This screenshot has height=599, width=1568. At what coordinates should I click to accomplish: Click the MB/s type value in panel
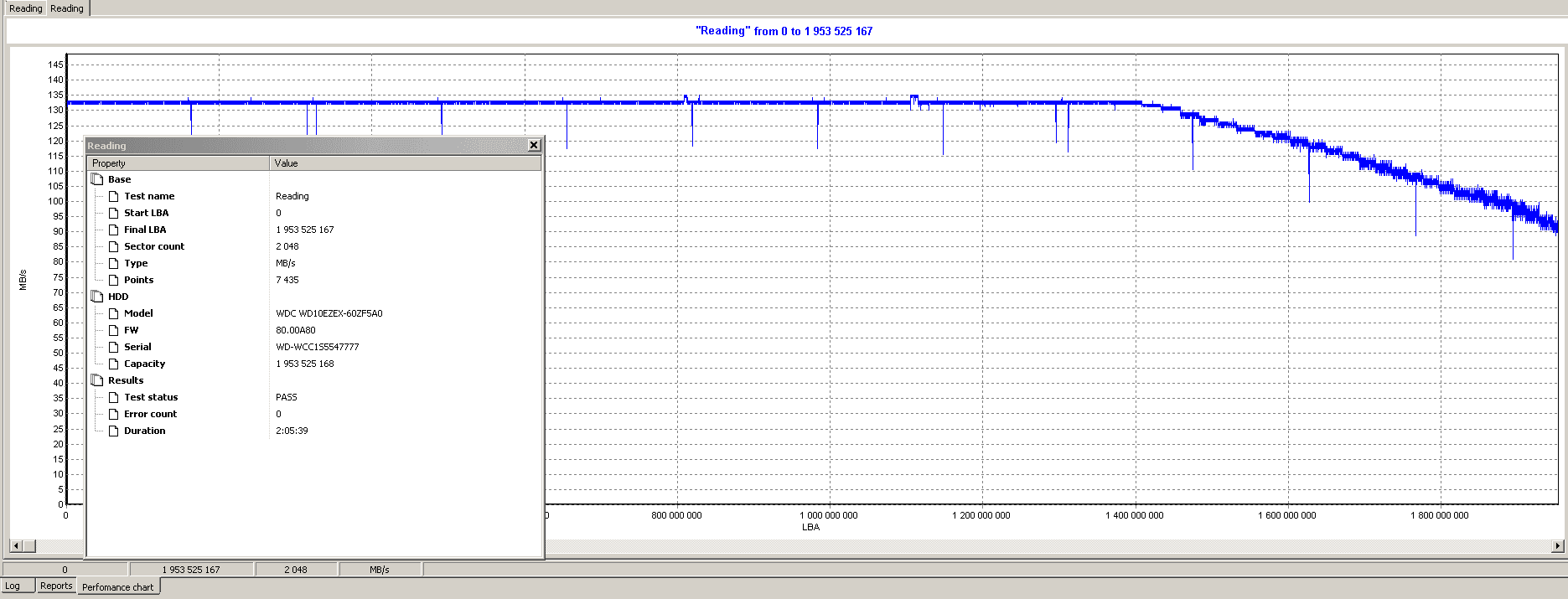pyautogui.click(x=285, y=263)
